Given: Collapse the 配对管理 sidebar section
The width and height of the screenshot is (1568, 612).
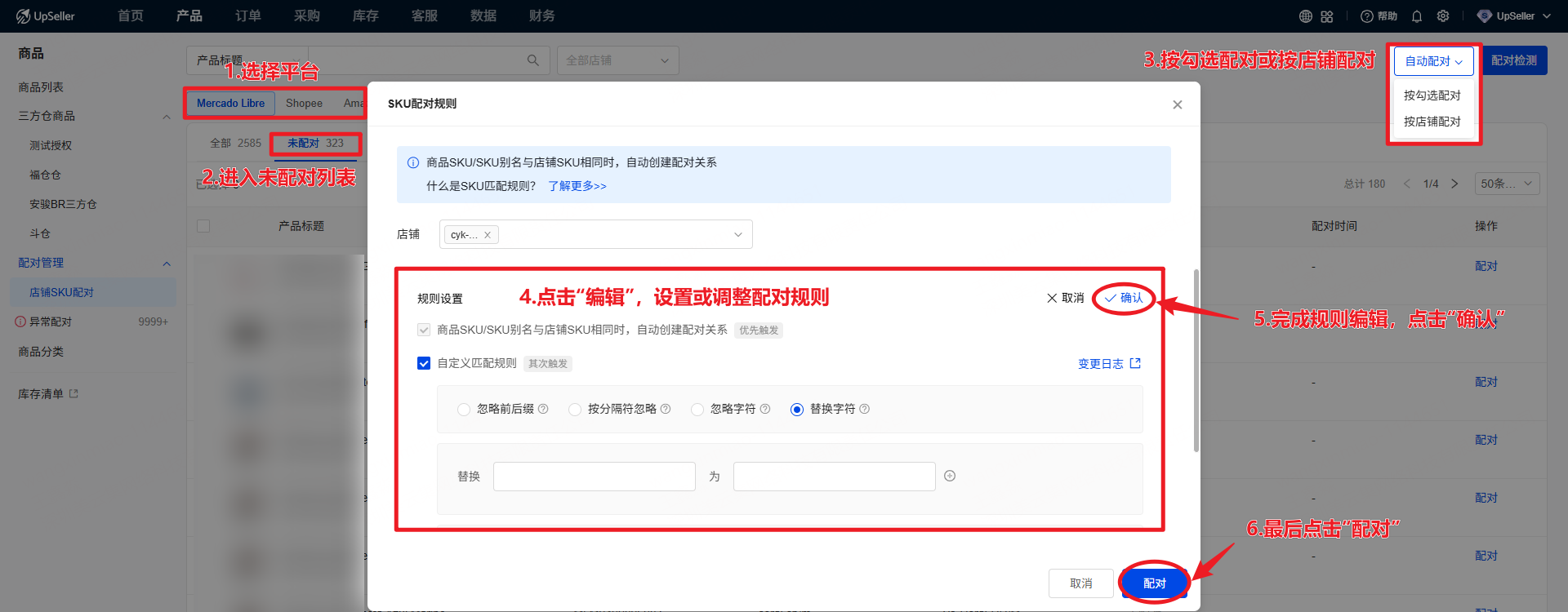Looking at the screenshot, I should 167,264.
